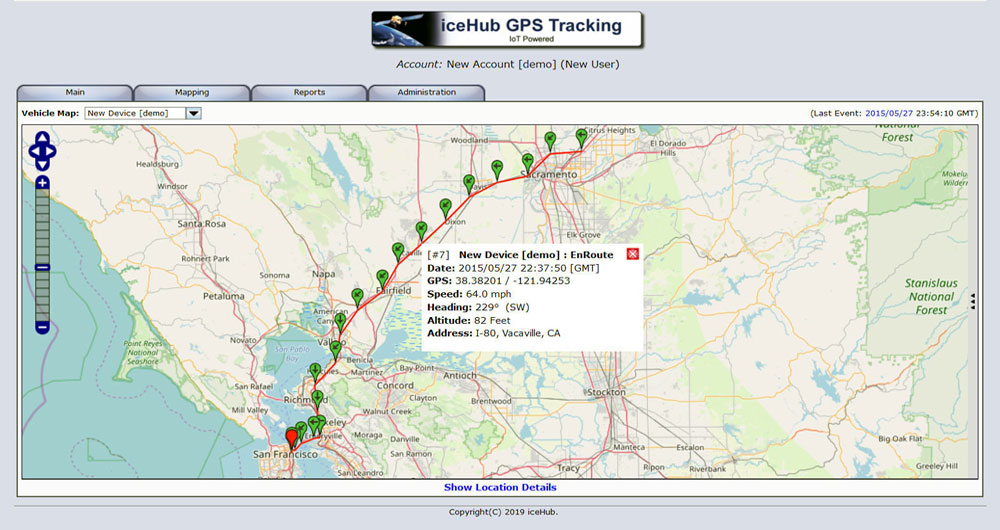Click the zoom slider handle bar
This screenshot has width=1000, height=530.
(42, 267)
